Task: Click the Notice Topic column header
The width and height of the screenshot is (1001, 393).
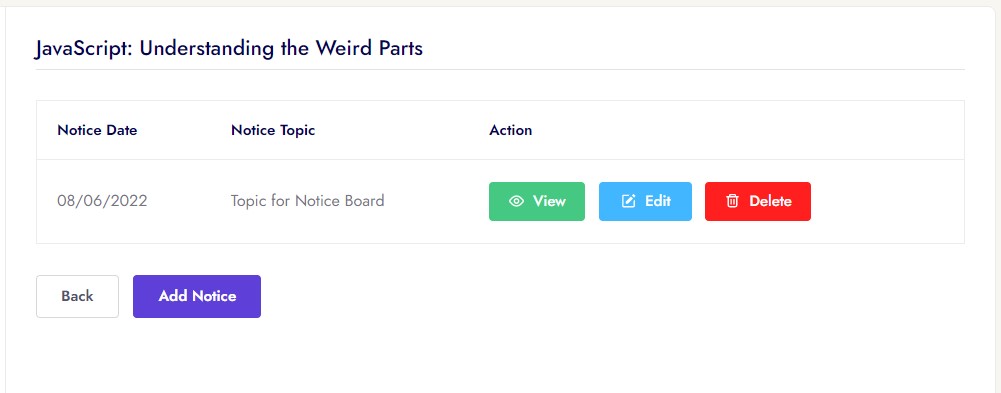Action: pos(273,130)
